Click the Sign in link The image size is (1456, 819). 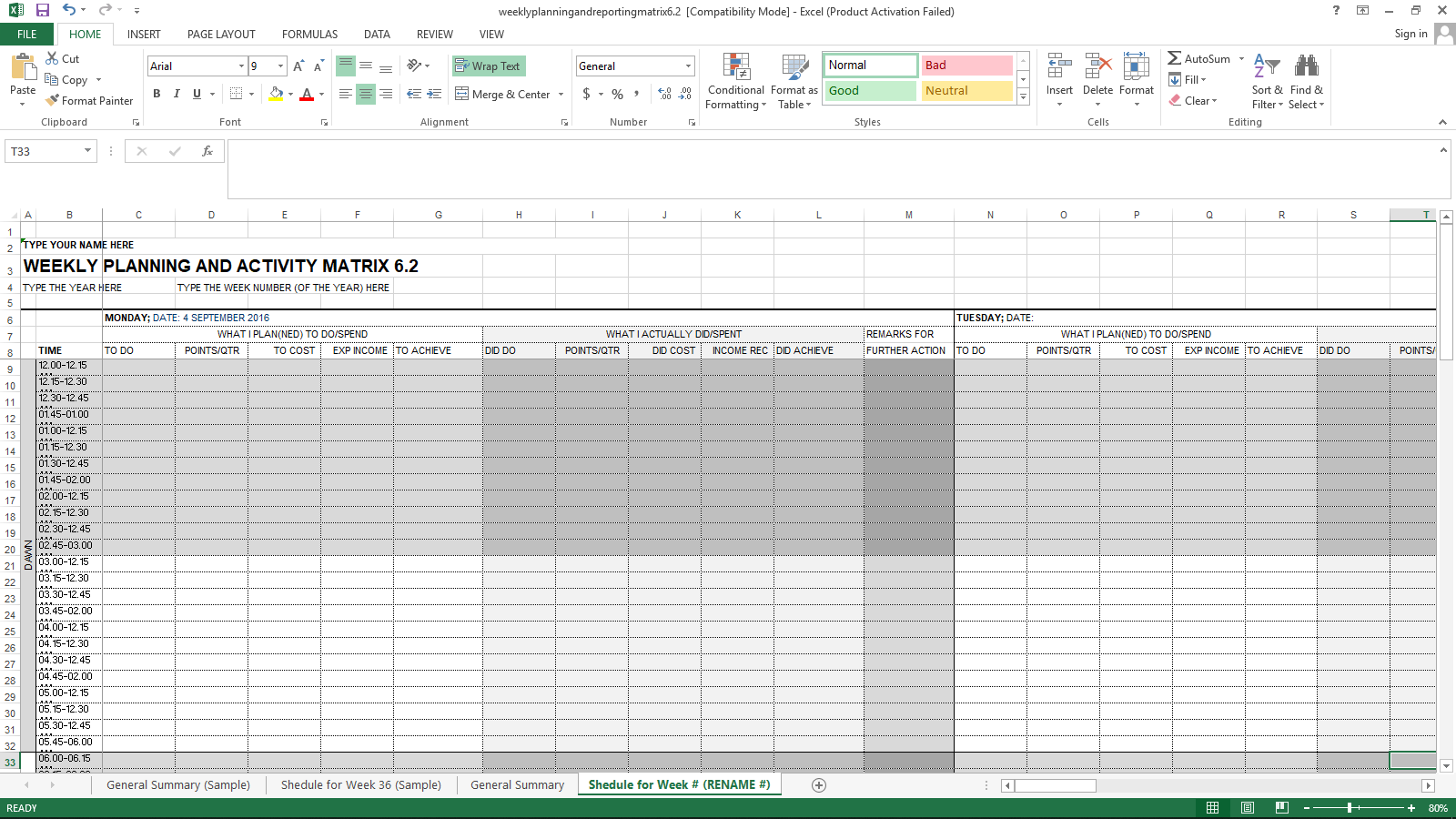coord(1410,34)
